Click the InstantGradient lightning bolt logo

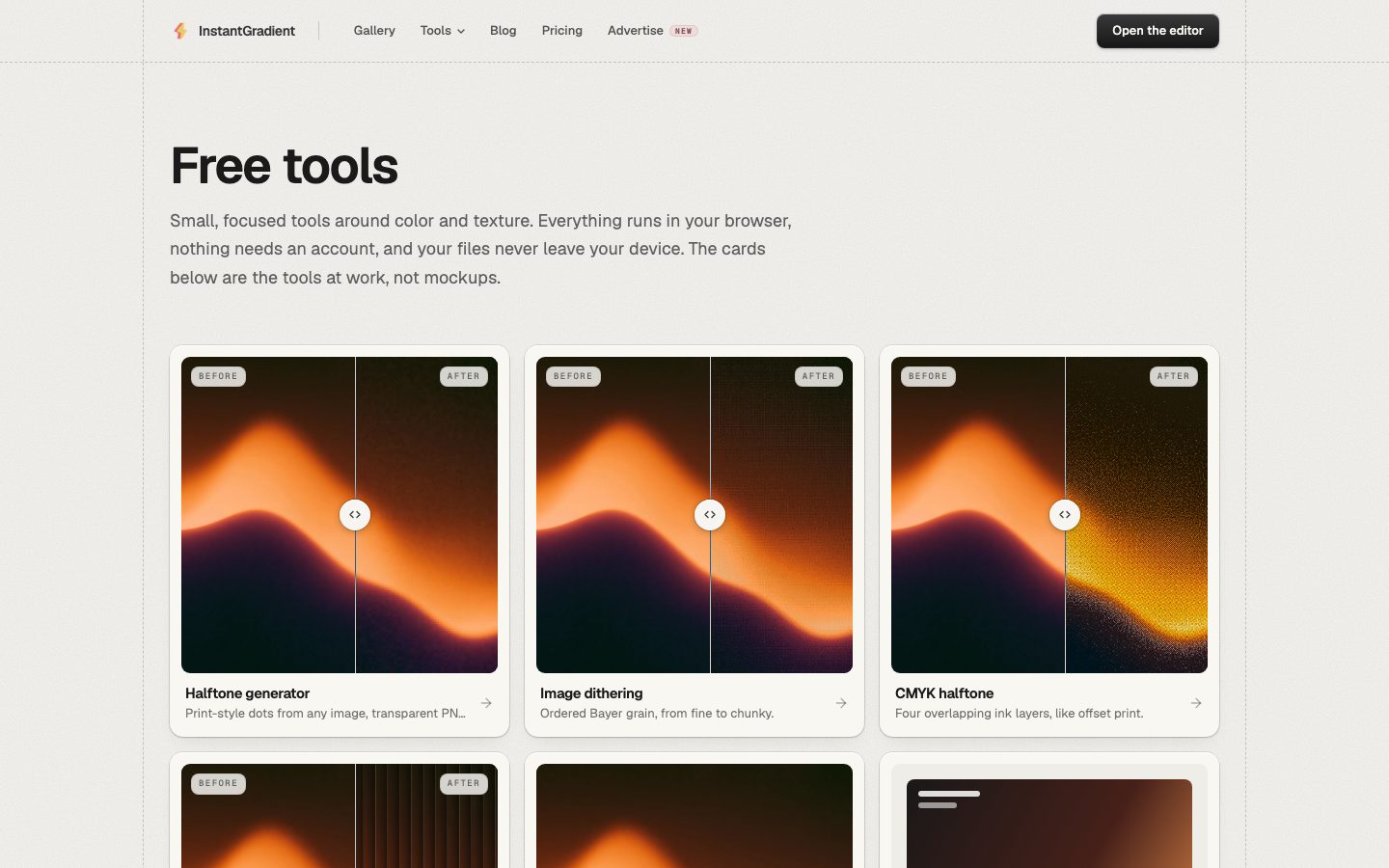pos(180,31)
